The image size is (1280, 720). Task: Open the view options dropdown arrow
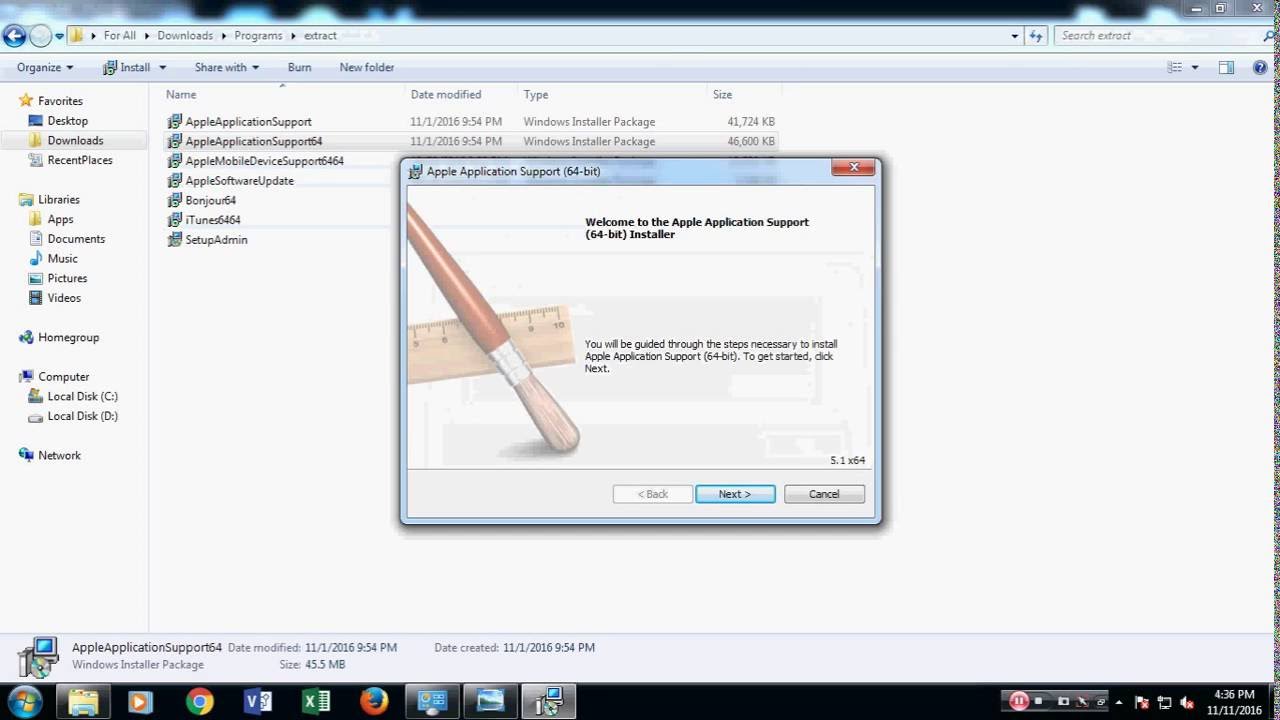(x=1195, y=67)
